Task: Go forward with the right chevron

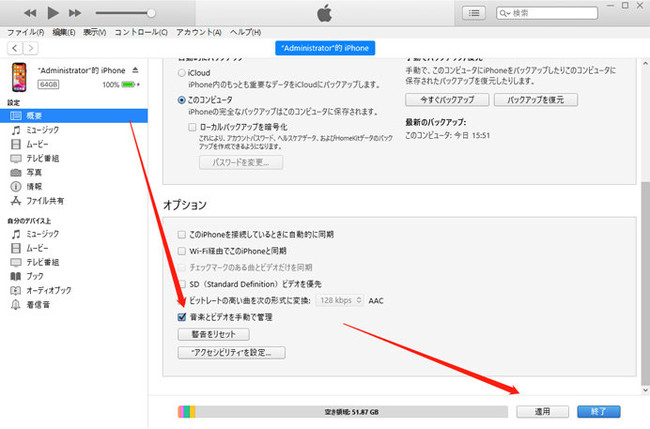Action: (x=30, y=48)
